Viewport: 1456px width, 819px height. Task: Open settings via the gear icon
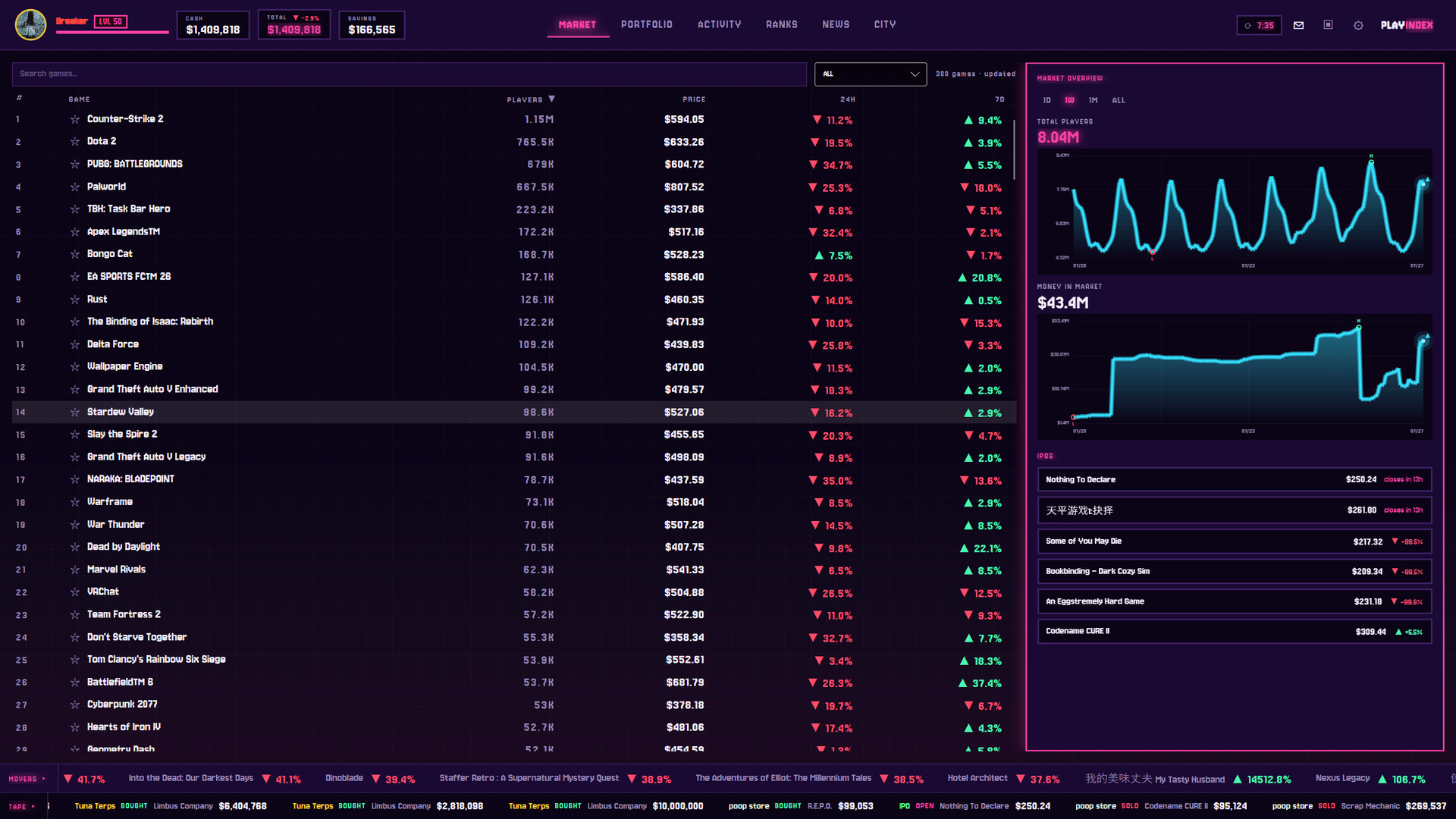(x=1358, y=25)
